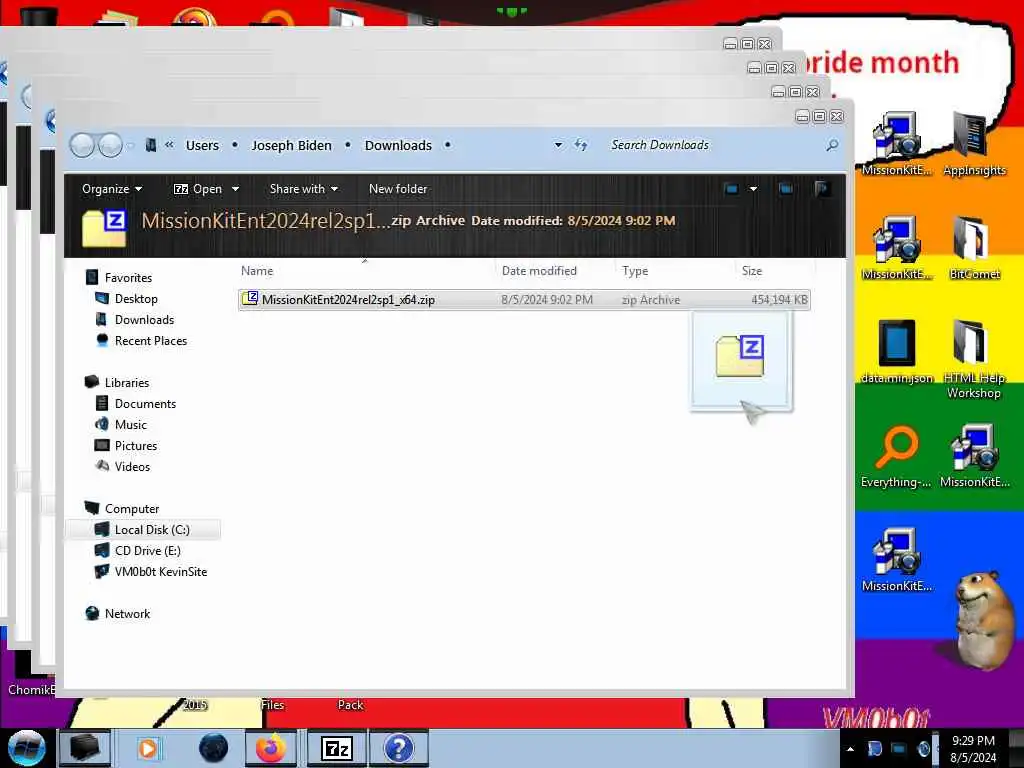Image resolution: width=1024 pixels, height=768 pixels.
Task: Click the 7-Zip taskbar button
Action: coord(338,748)
